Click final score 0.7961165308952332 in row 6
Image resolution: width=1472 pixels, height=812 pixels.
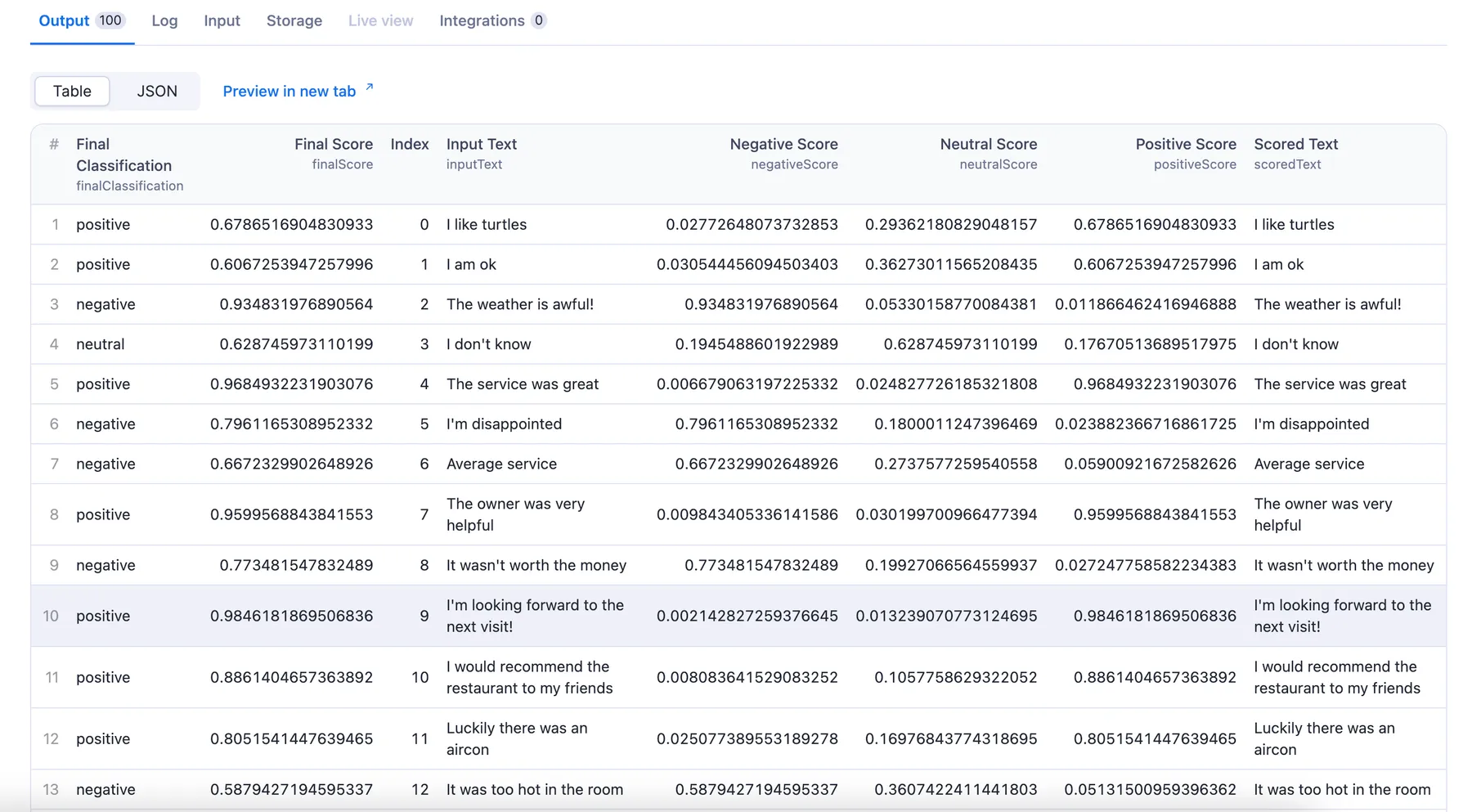pyautogui.click(x=291, y=424)
